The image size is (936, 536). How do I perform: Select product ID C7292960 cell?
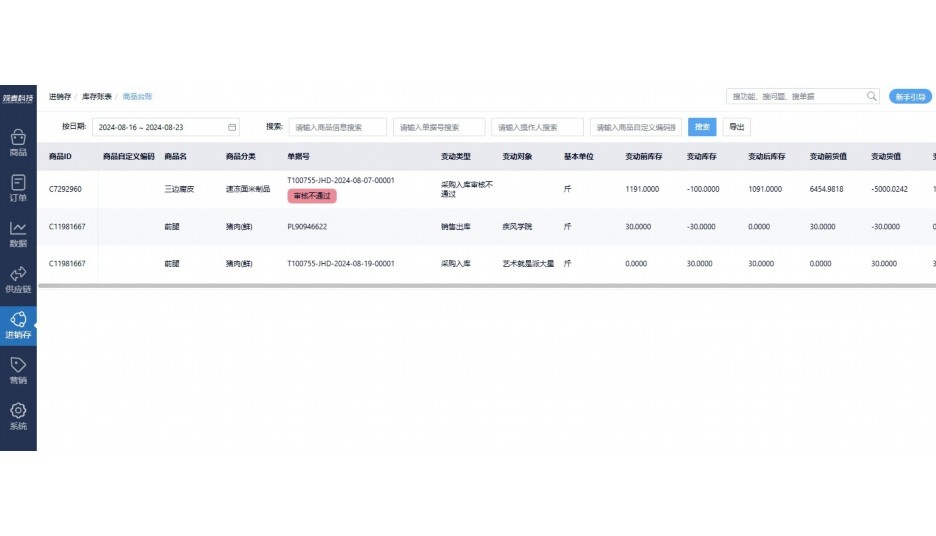point(65,189)
